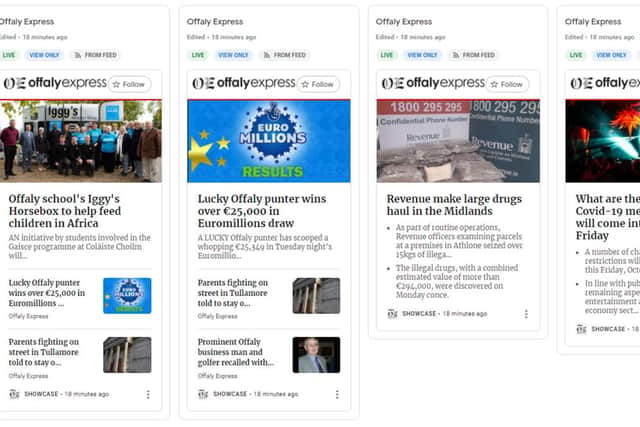The image size is (640, 427).
Task: Click Tullamore courthouse thumbnail in Euromillions card
Action: (316, 296)
